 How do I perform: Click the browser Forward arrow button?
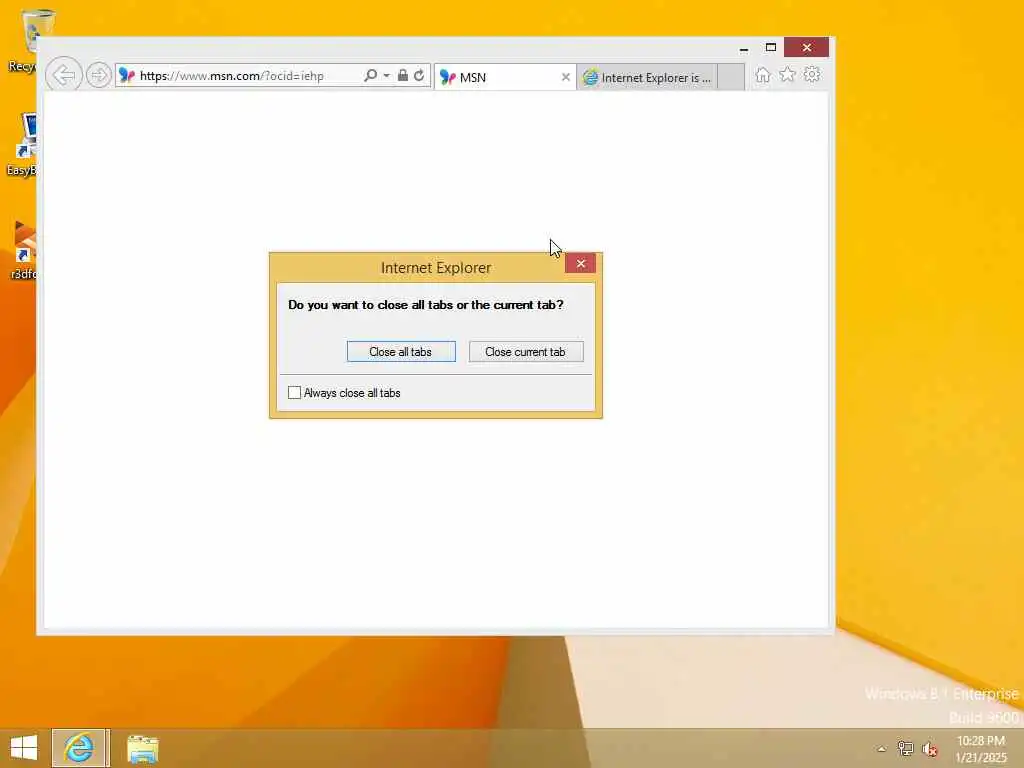point(99,75)
